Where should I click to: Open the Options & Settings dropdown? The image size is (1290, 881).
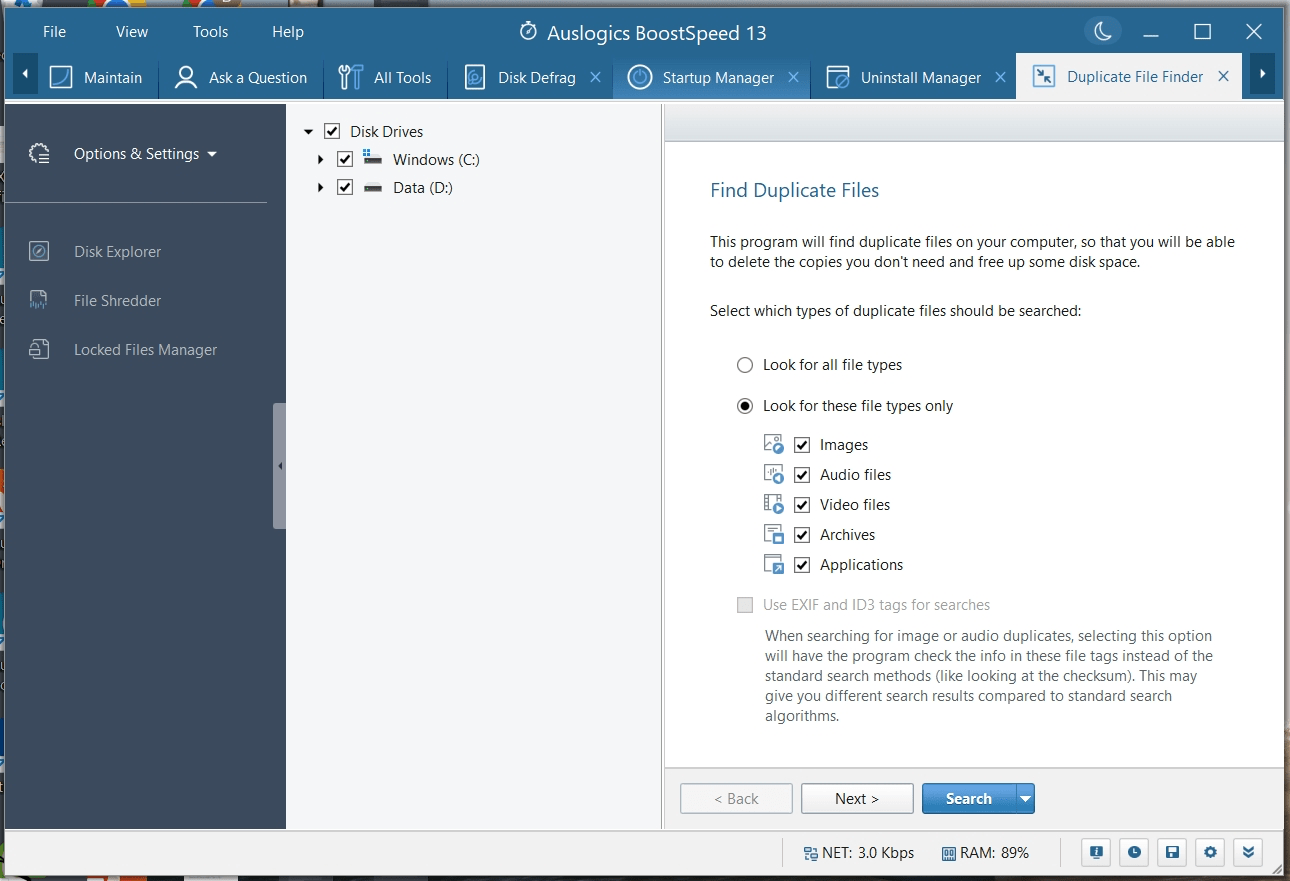pos(145,154)
